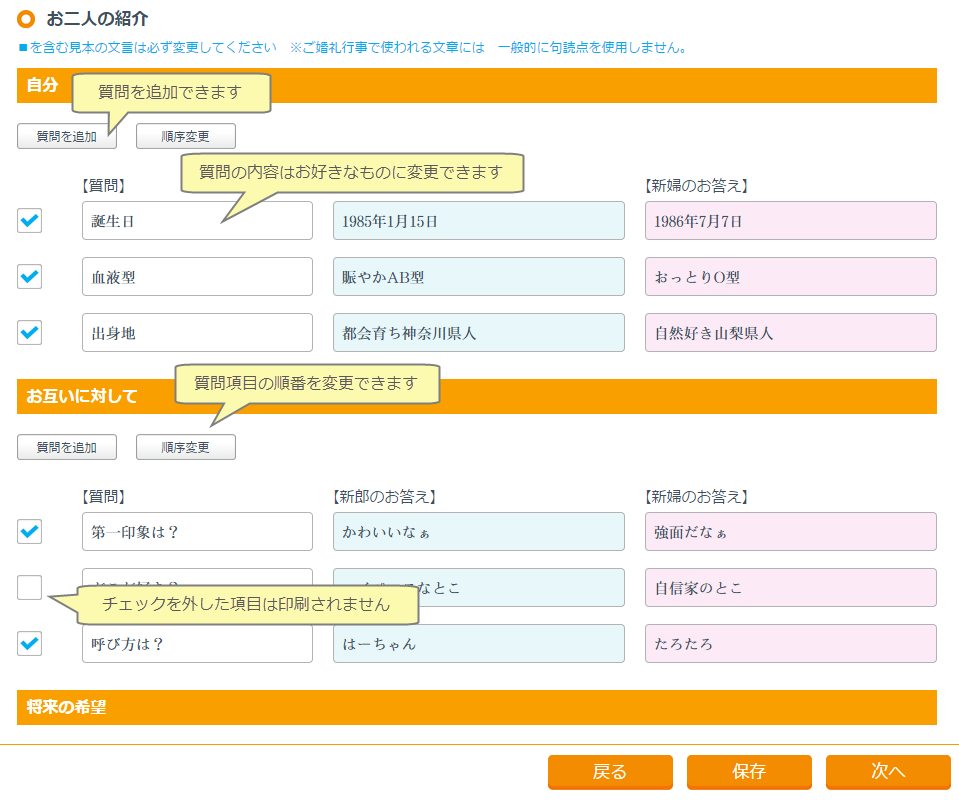Edit the おっとりO型 answer field
Image resolution: width=959 pixels, height=800 pixels.
[x=790, y=277]
